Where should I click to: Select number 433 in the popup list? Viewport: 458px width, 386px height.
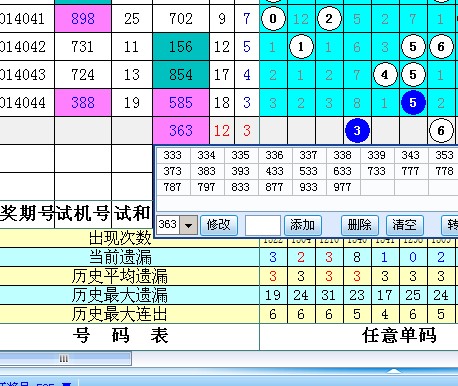pyautogui.click(x=274, y=171)
